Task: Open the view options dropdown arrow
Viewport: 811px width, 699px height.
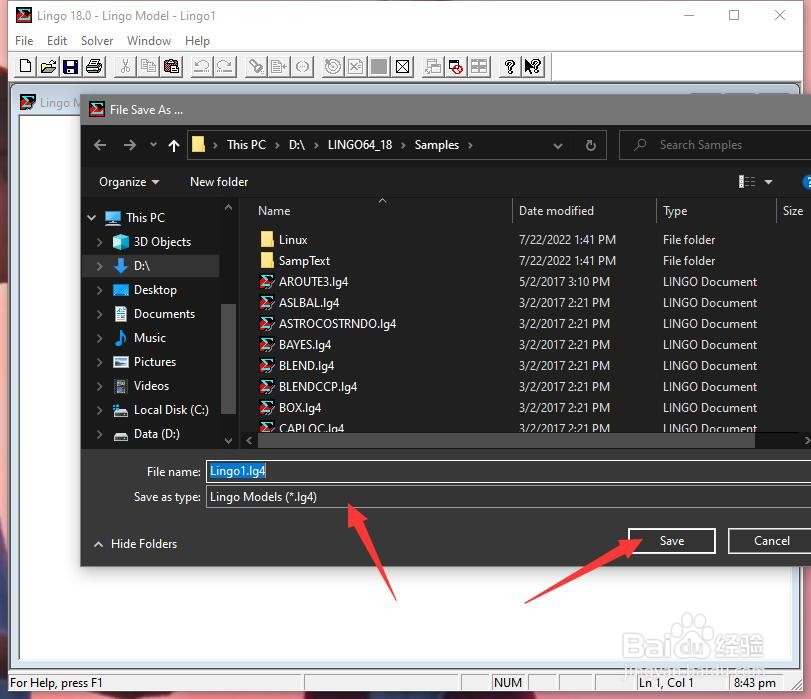Action: (768, 182)
